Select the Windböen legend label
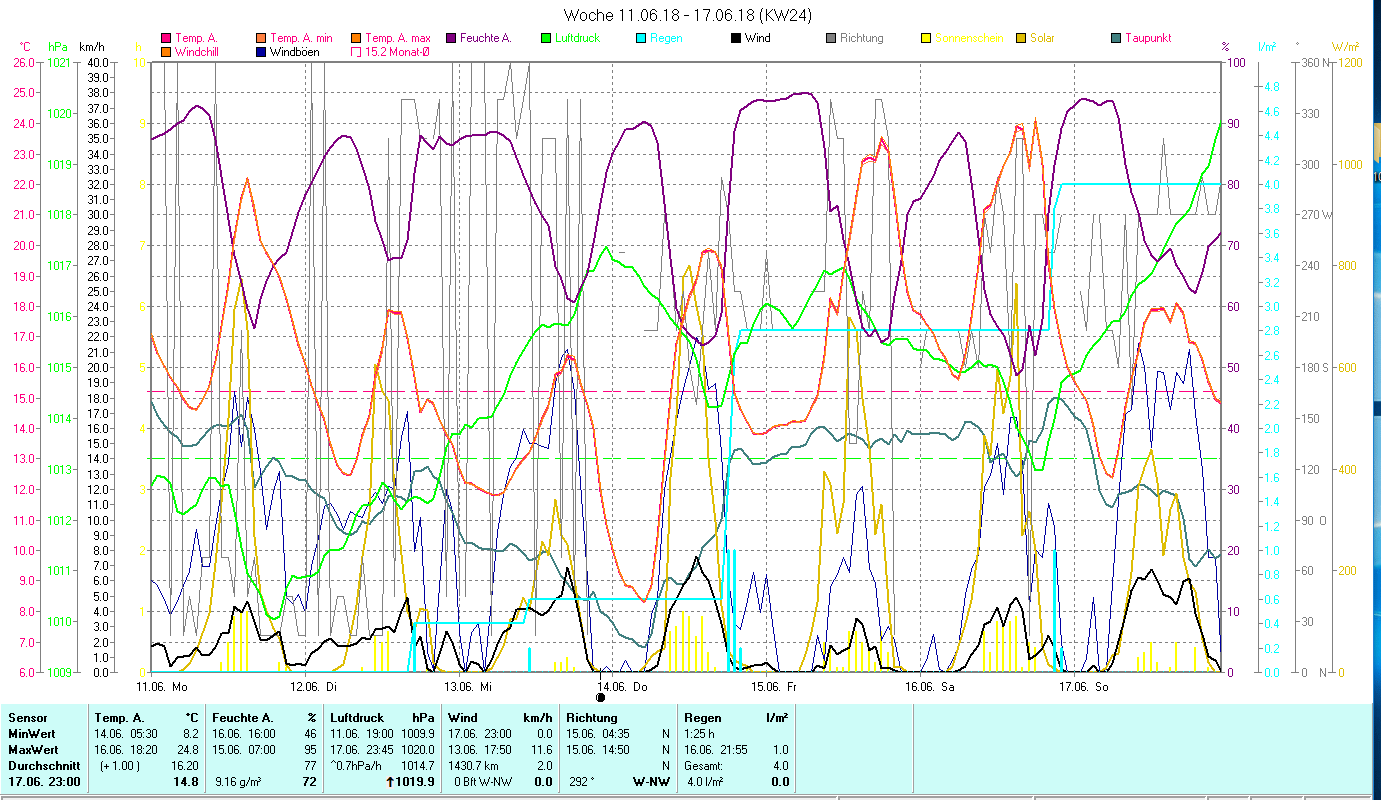Image resolution: width=1381 pixels, height=800 pixels. tap(295, 51)
